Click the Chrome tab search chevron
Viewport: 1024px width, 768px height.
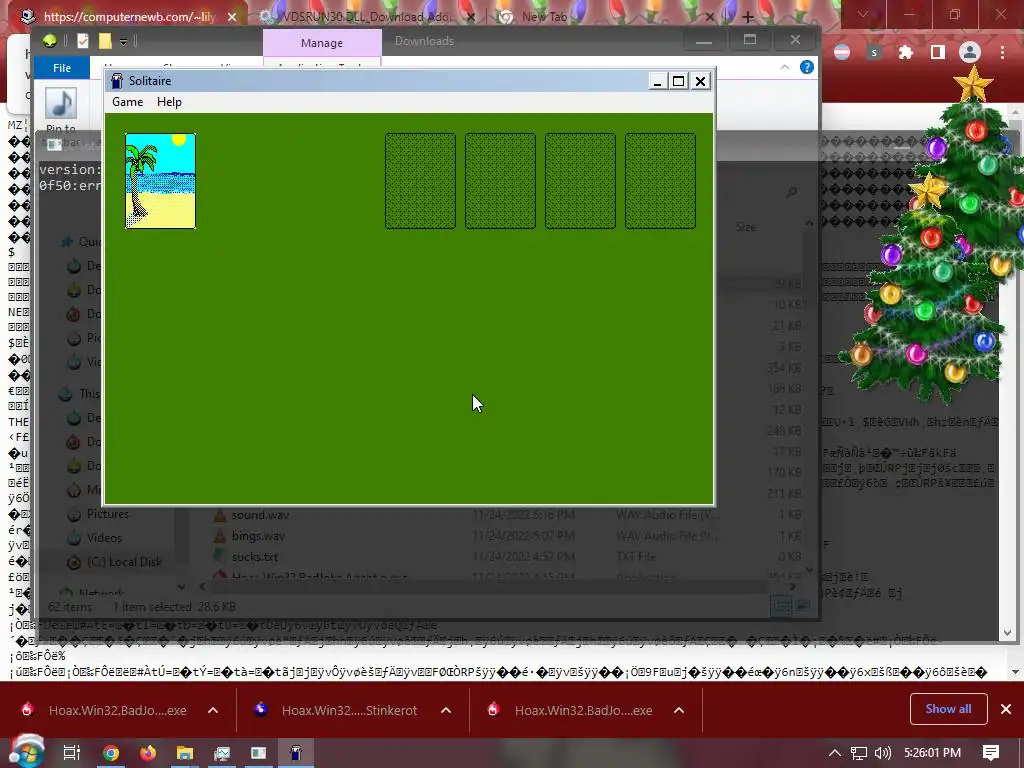point(862,14)
